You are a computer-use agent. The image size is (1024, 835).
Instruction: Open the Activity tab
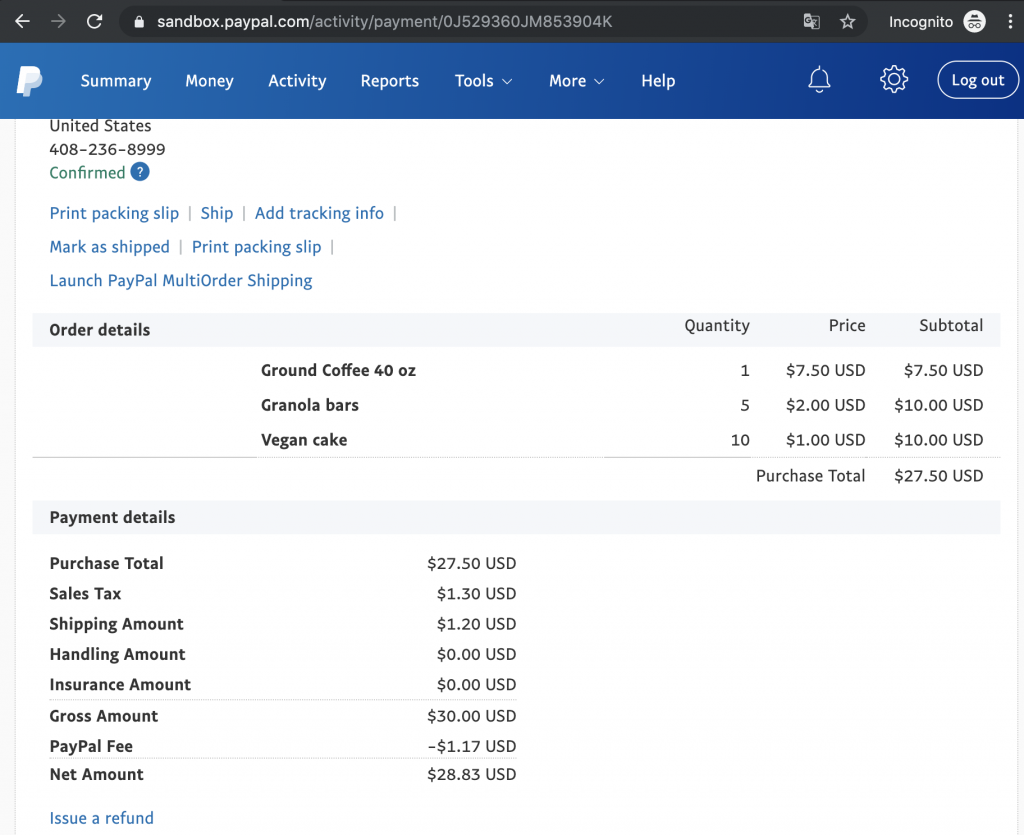click(297, 81)
